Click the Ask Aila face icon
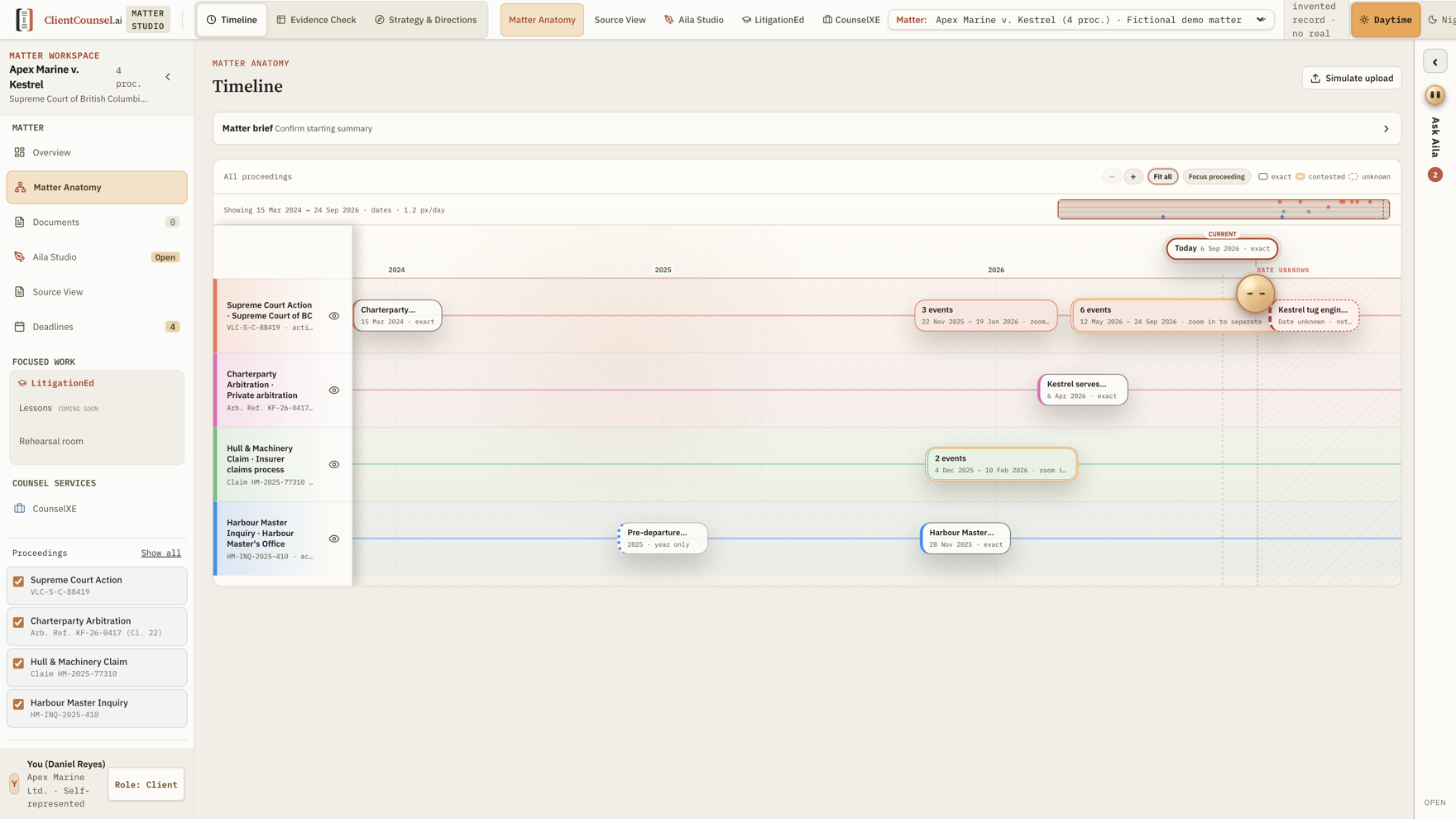Image resolution: width=1456 pixels, height=819 pixels. [x=1435, y=95]
